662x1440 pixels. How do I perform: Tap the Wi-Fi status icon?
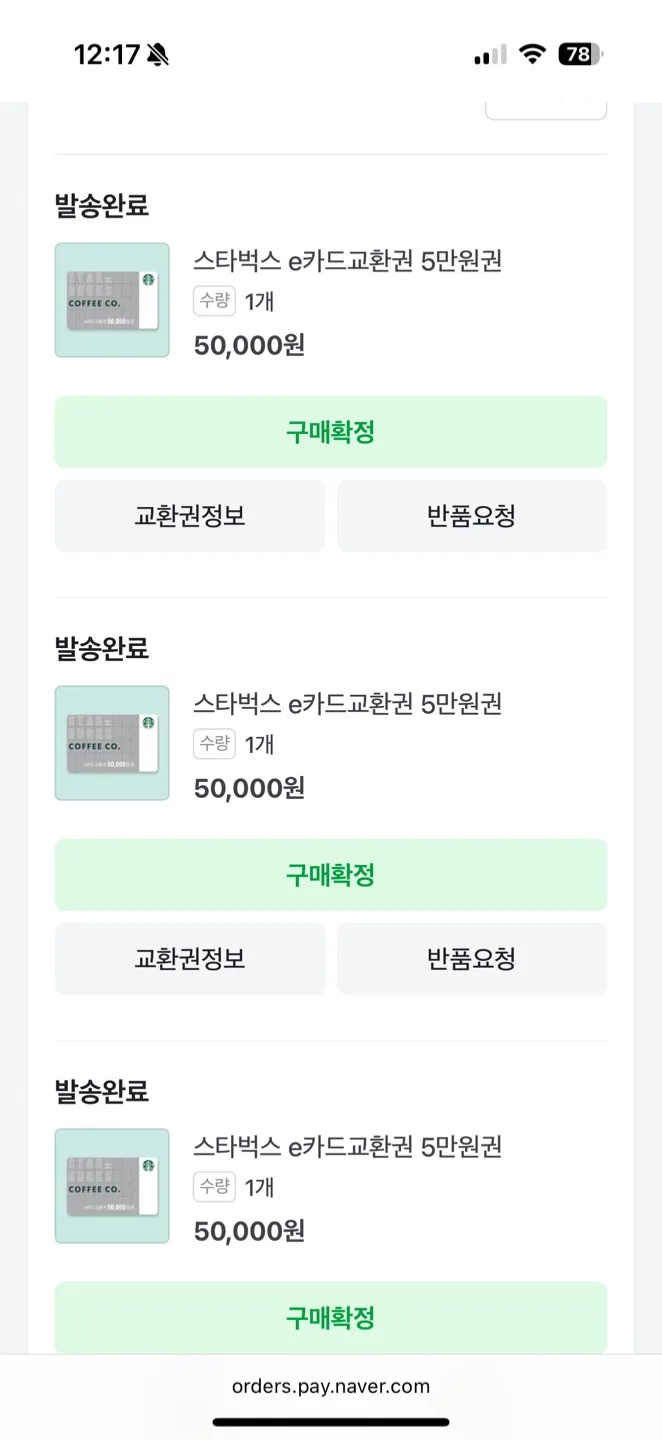[533, 54]
